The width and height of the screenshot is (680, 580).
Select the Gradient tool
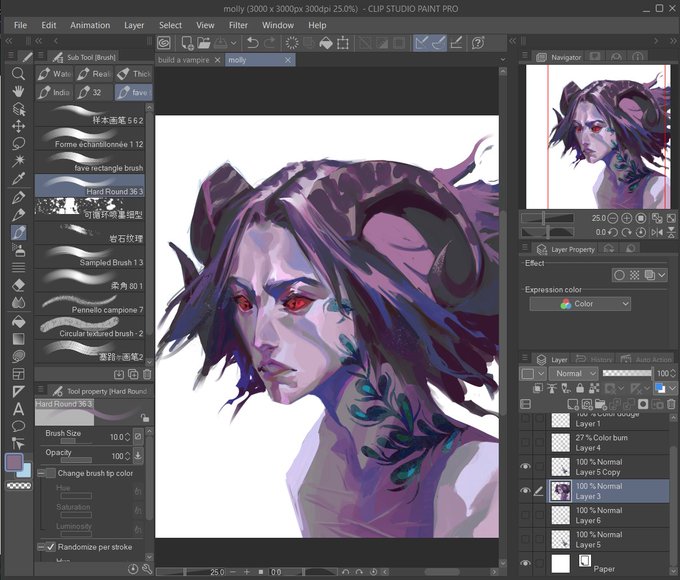click(x=18, y=339)
